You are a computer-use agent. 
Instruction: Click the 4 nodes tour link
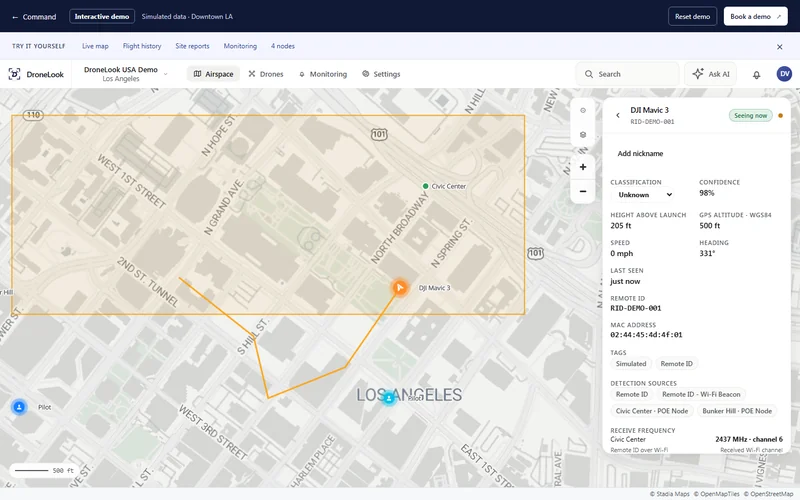tap(283, 46)
